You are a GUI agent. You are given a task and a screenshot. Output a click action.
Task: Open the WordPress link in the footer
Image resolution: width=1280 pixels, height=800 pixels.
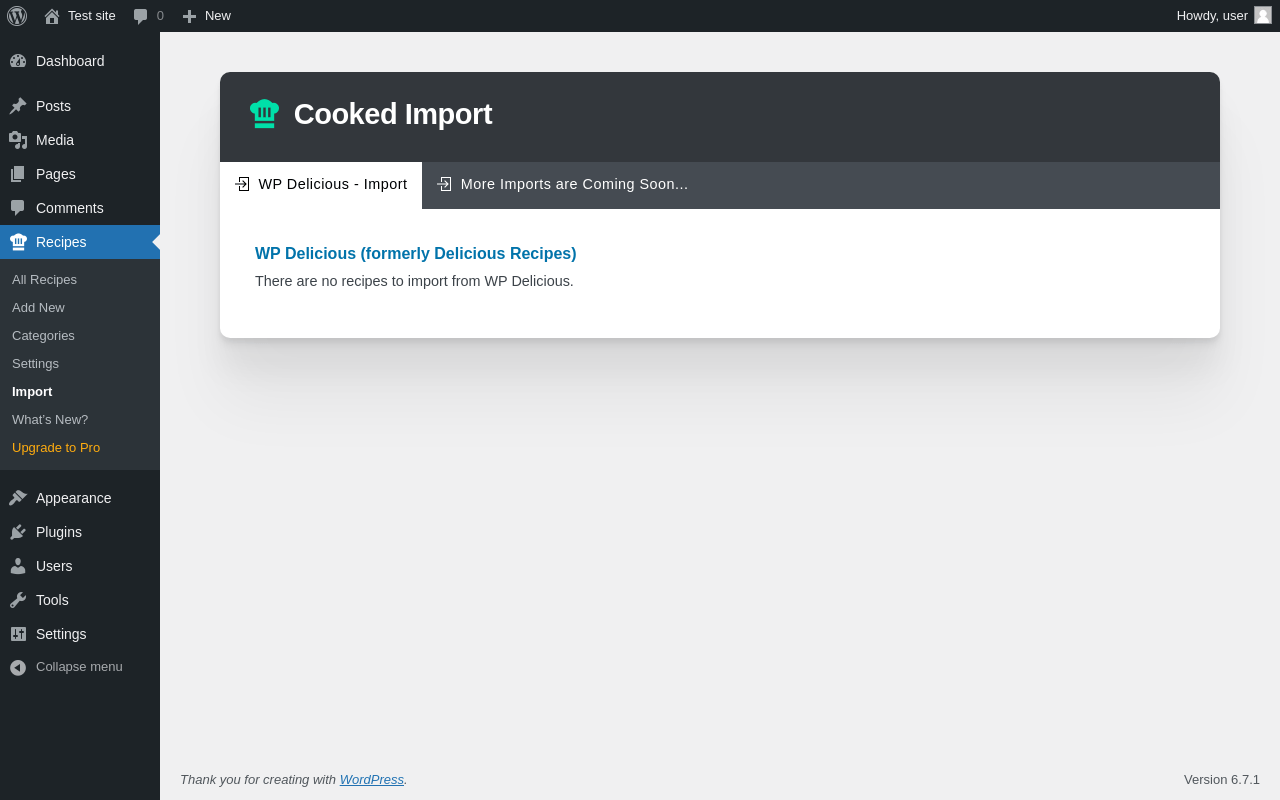(371, 780)
